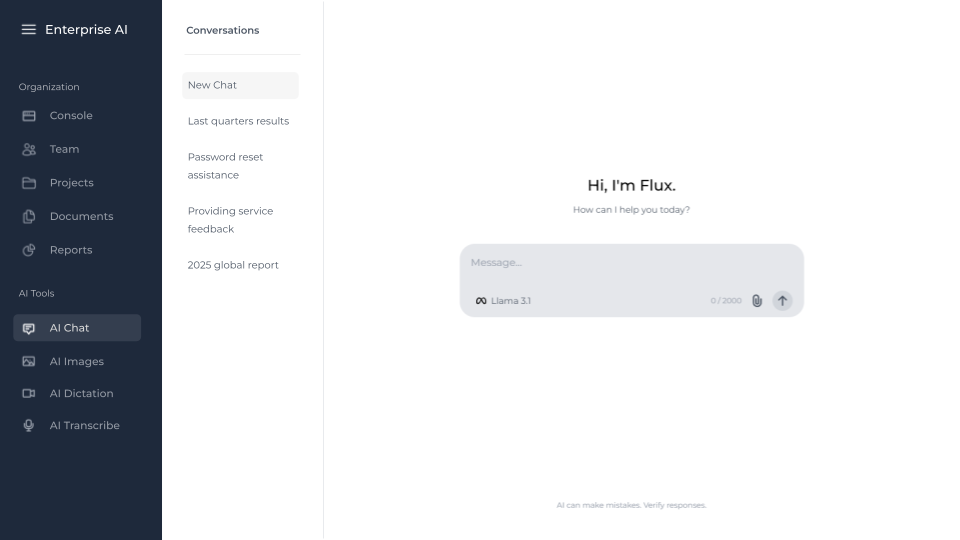
Task: Select Providing service feedback conversation
Action: [230, 220]
